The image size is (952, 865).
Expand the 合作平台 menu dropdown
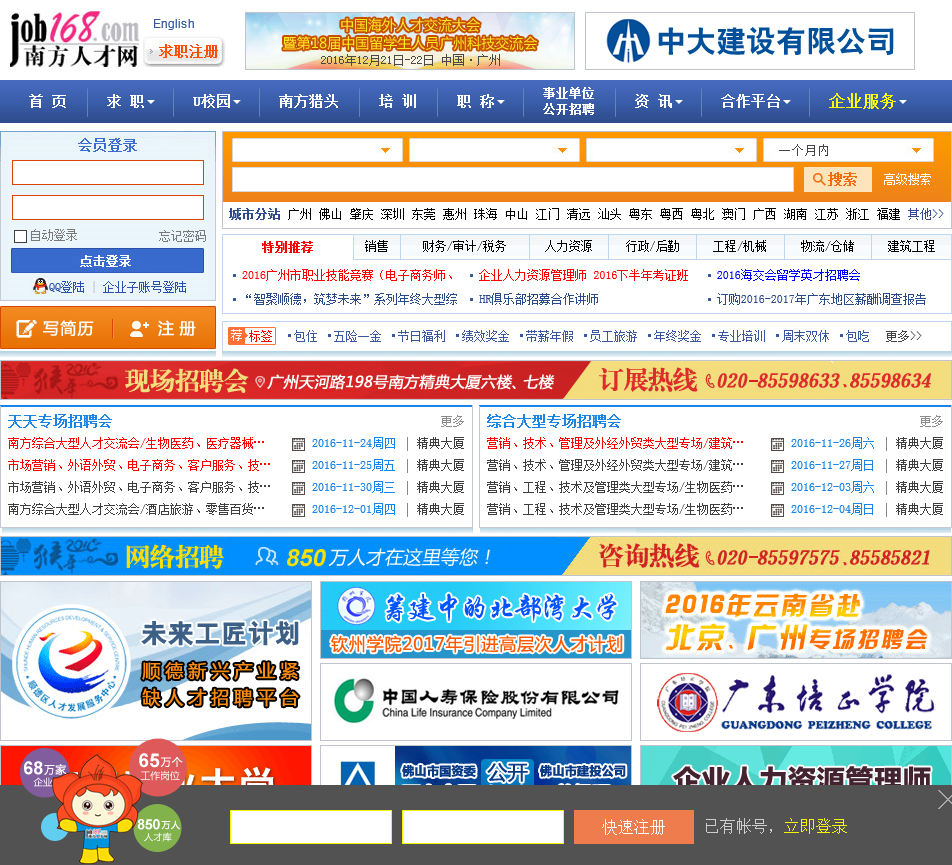click(x=755, y=101)
